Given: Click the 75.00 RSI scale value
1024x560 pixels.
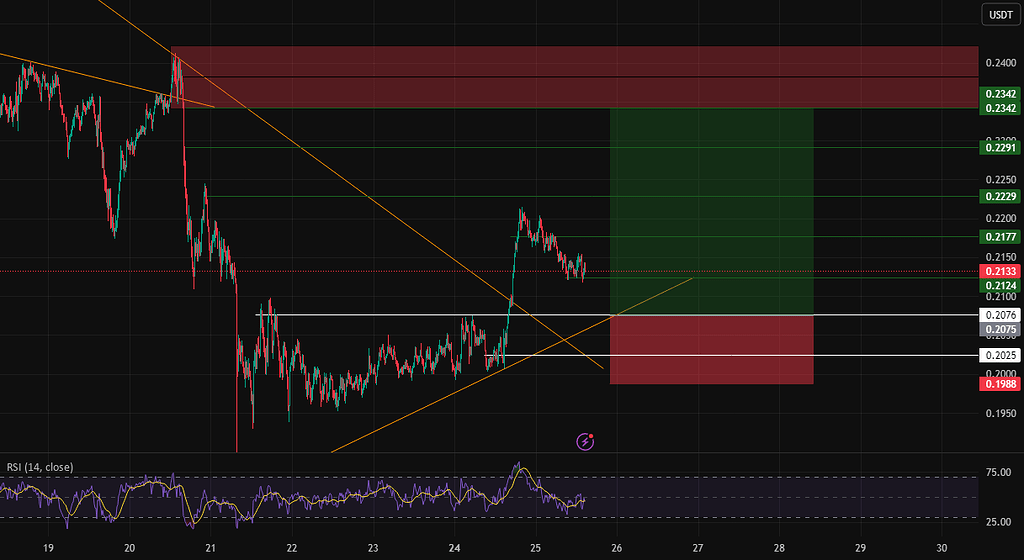Looking at the screenshot, I should (x=998, y=472).
